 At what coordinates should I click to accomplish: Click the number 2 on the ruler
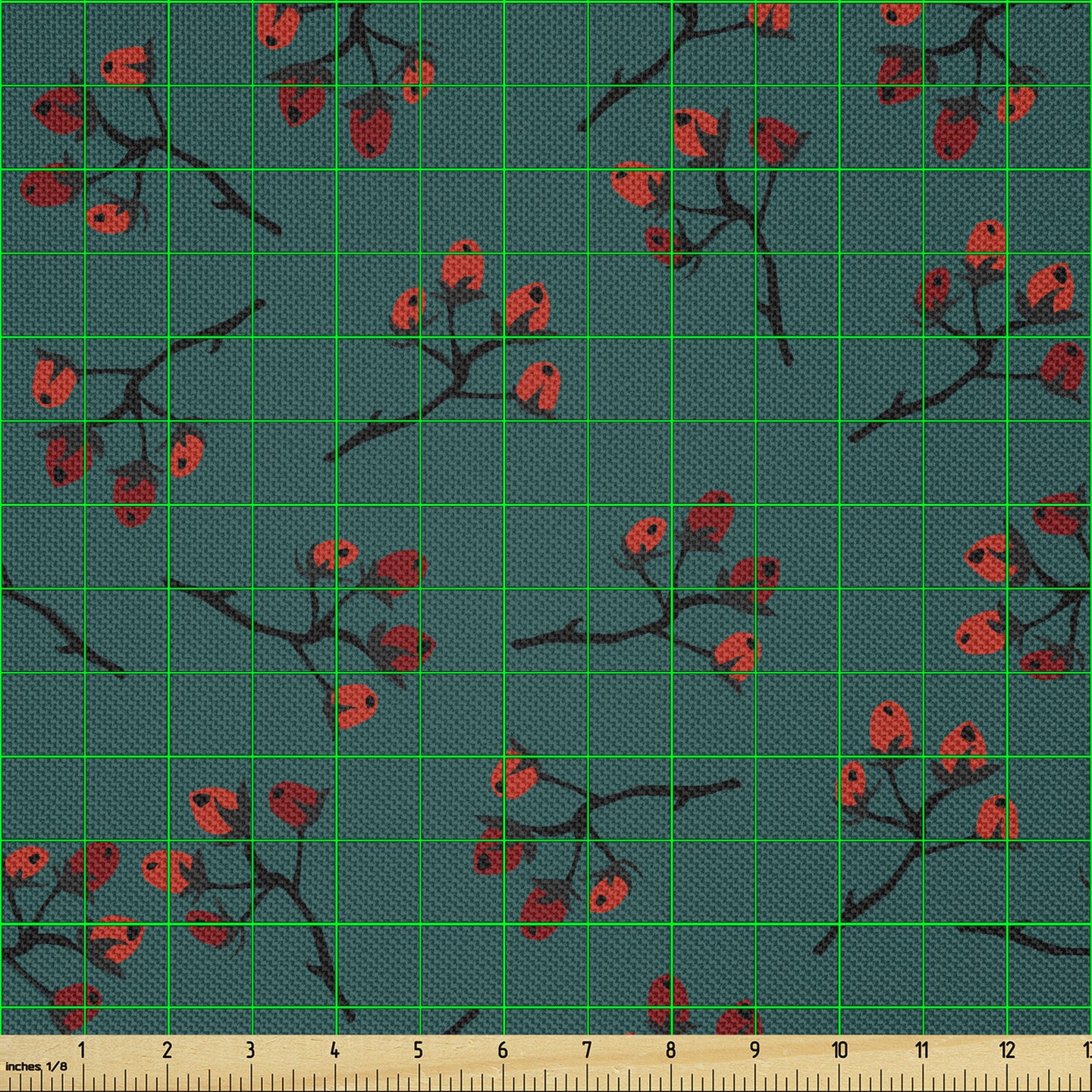pyautogui.click(x=167, y=1050)
